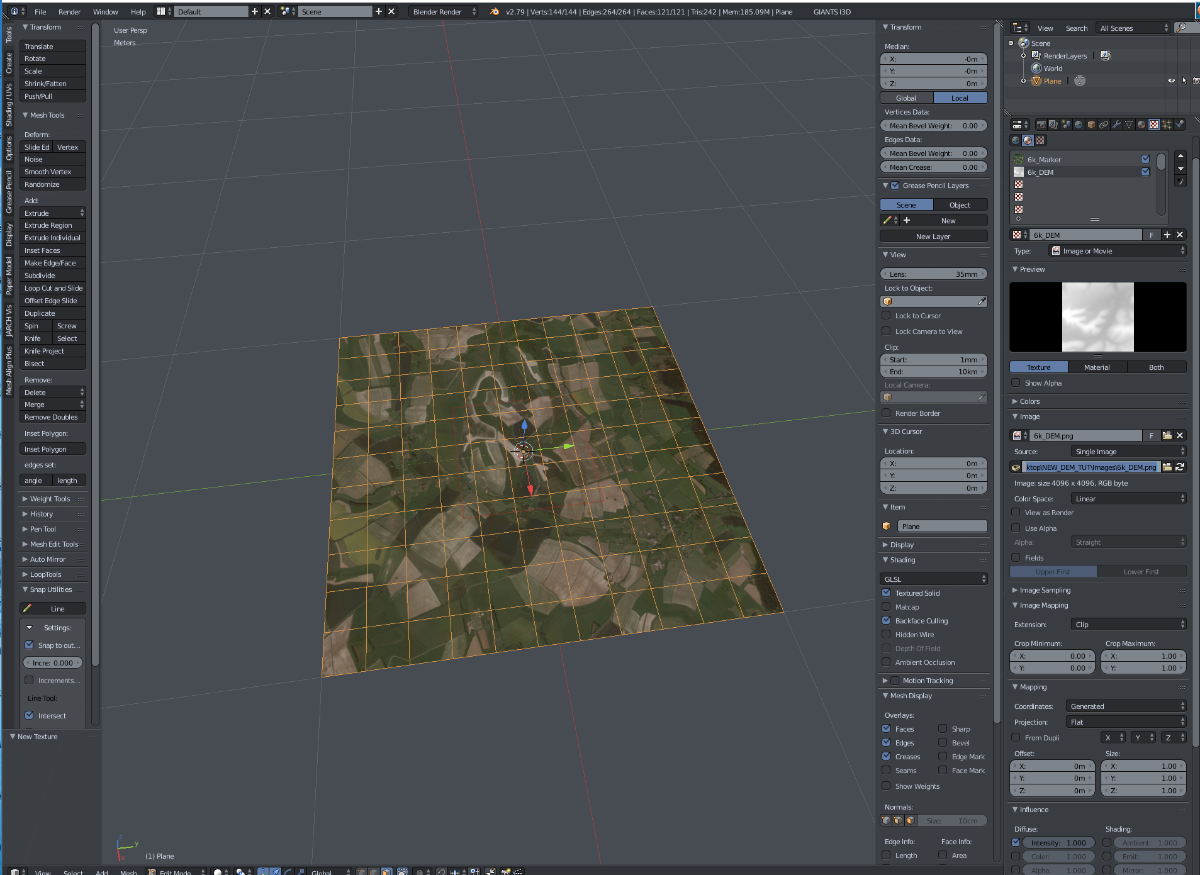
Task: Reload the 6k_DEM.png image file
Action: [1180, 467]
